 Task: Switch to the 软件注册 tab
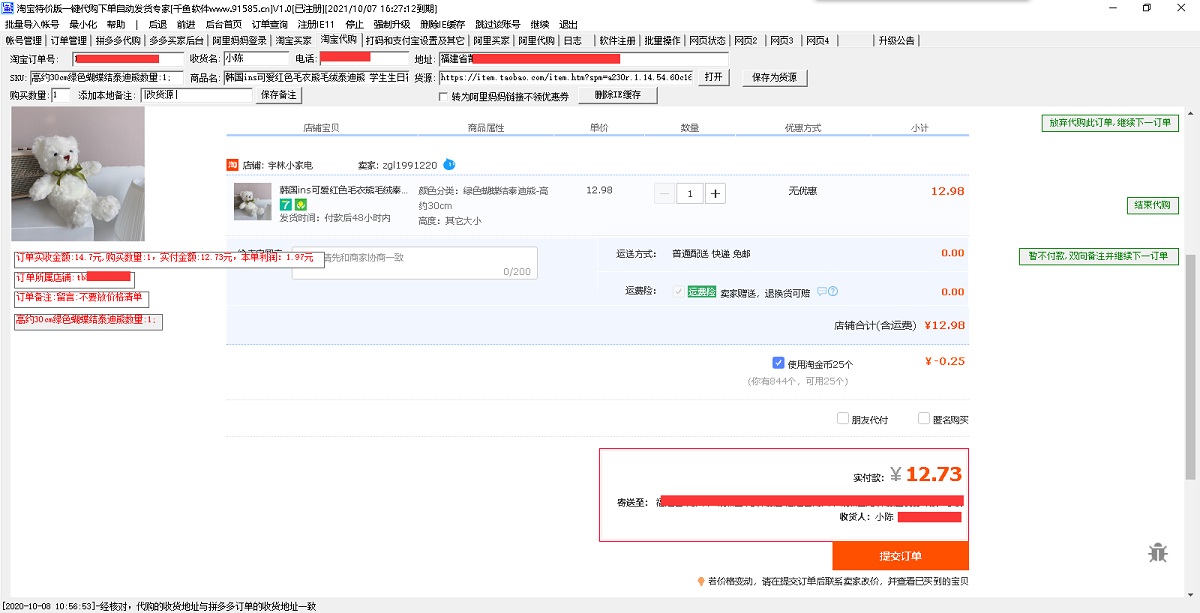click(x=617, y=41)
